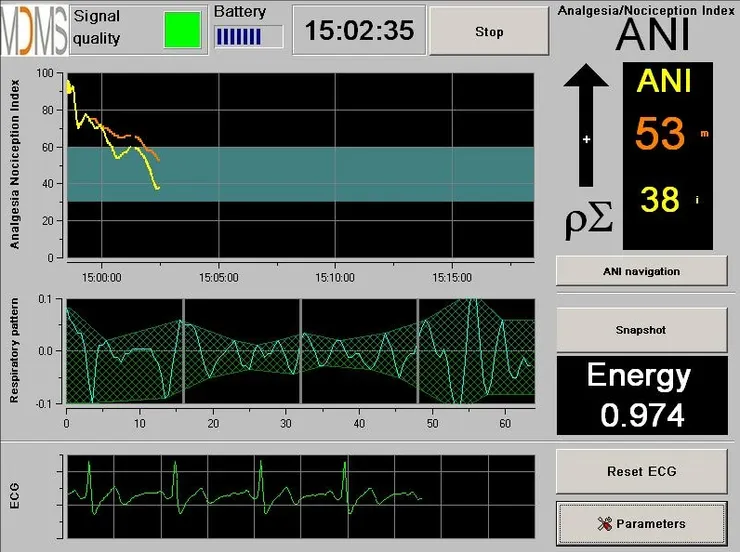Click the Battery label
740x552 pixels.
point(240,11)
